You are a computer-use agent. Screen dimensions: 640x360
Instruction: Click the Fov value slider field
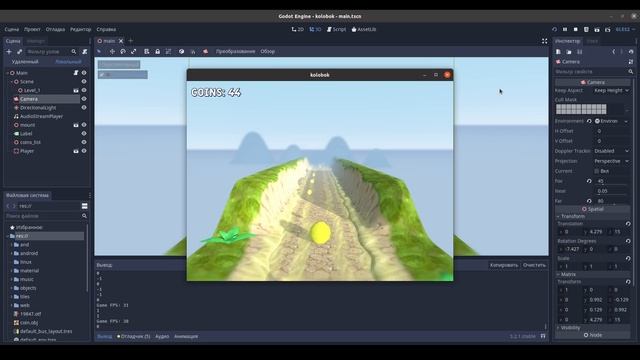[x=611, y=181]
